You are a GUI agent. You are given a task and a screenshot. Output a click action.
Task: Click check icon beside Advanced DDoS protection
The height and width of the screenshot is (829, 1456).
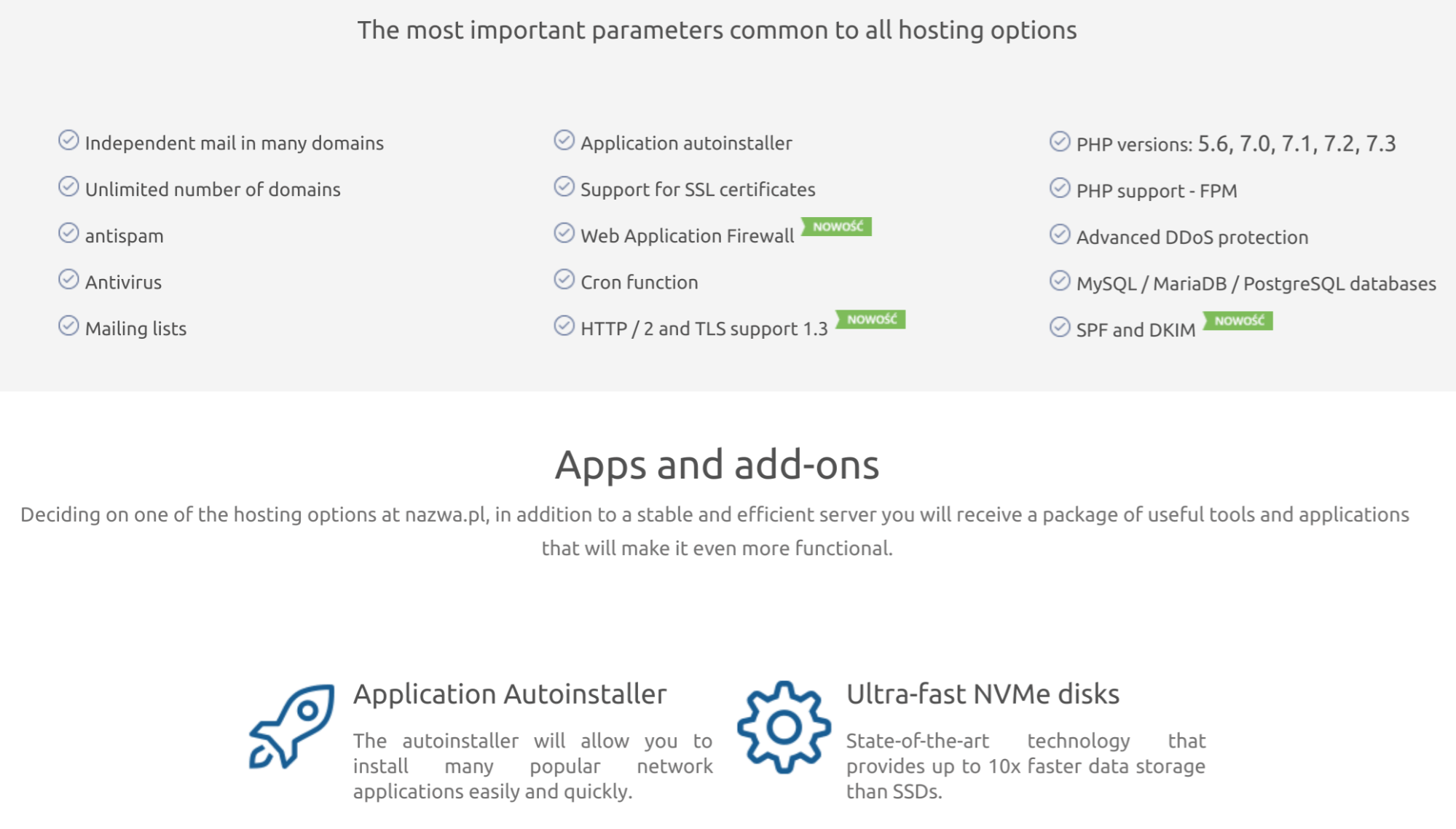[x=1060, y=234]
